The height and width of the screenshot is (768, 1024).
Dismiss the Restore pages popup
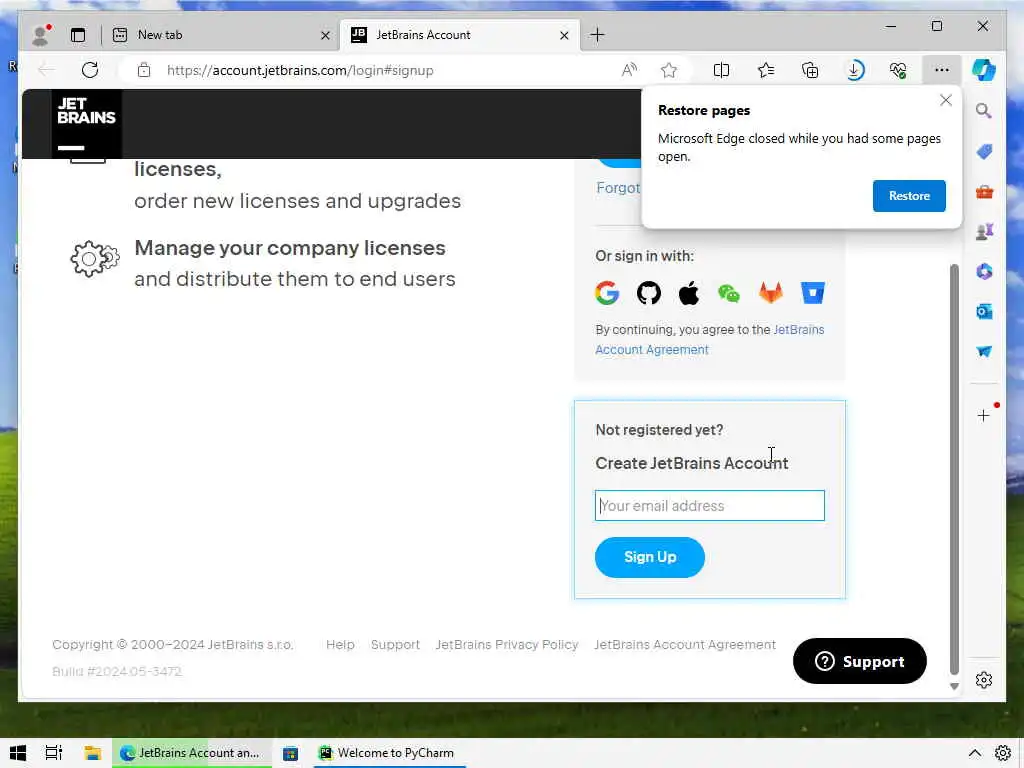pos(946,100)
